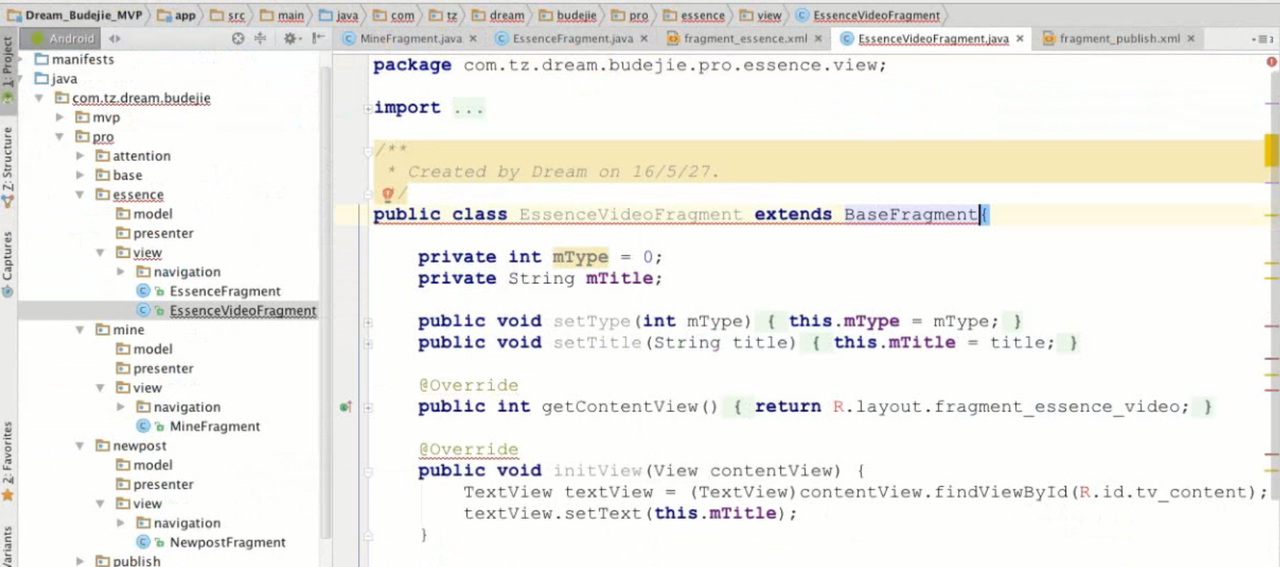
Task: Close the fragment_publish.xml editor tab
Action: tap(1191, 39)
